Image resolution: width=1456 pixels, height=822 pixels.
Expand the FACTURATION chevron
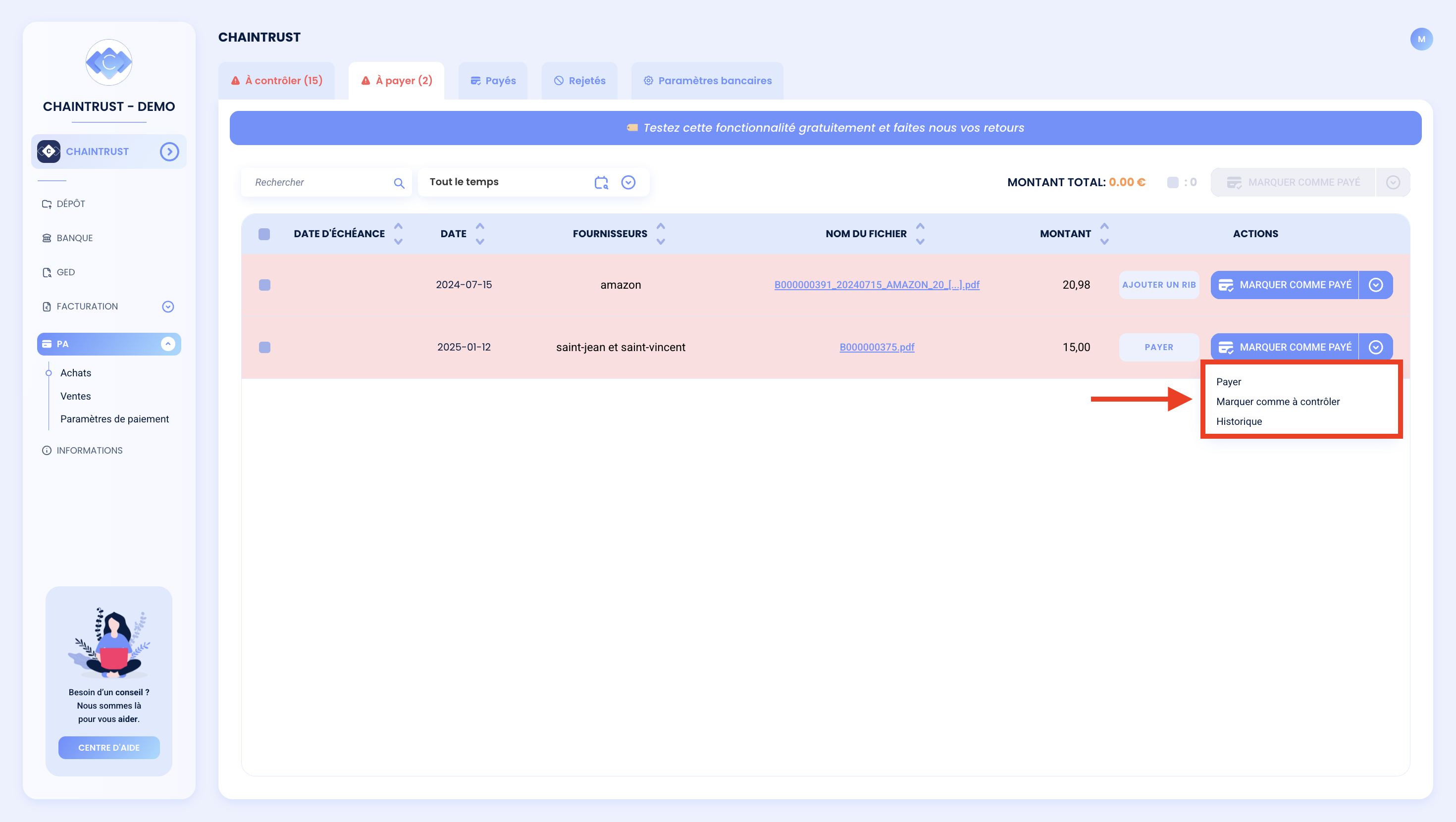click(168, 307)
